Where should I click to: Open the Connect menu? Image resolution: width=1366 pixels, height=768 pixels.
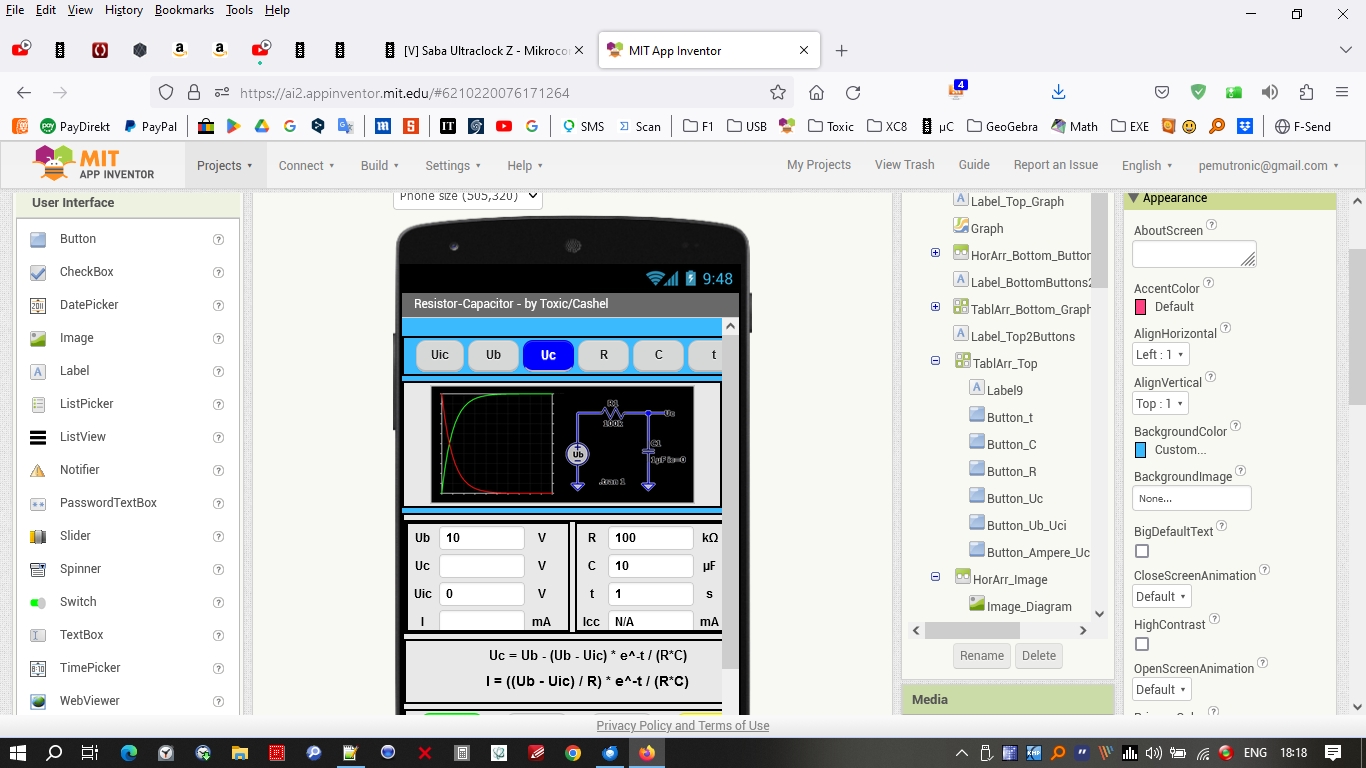(306, 166)
